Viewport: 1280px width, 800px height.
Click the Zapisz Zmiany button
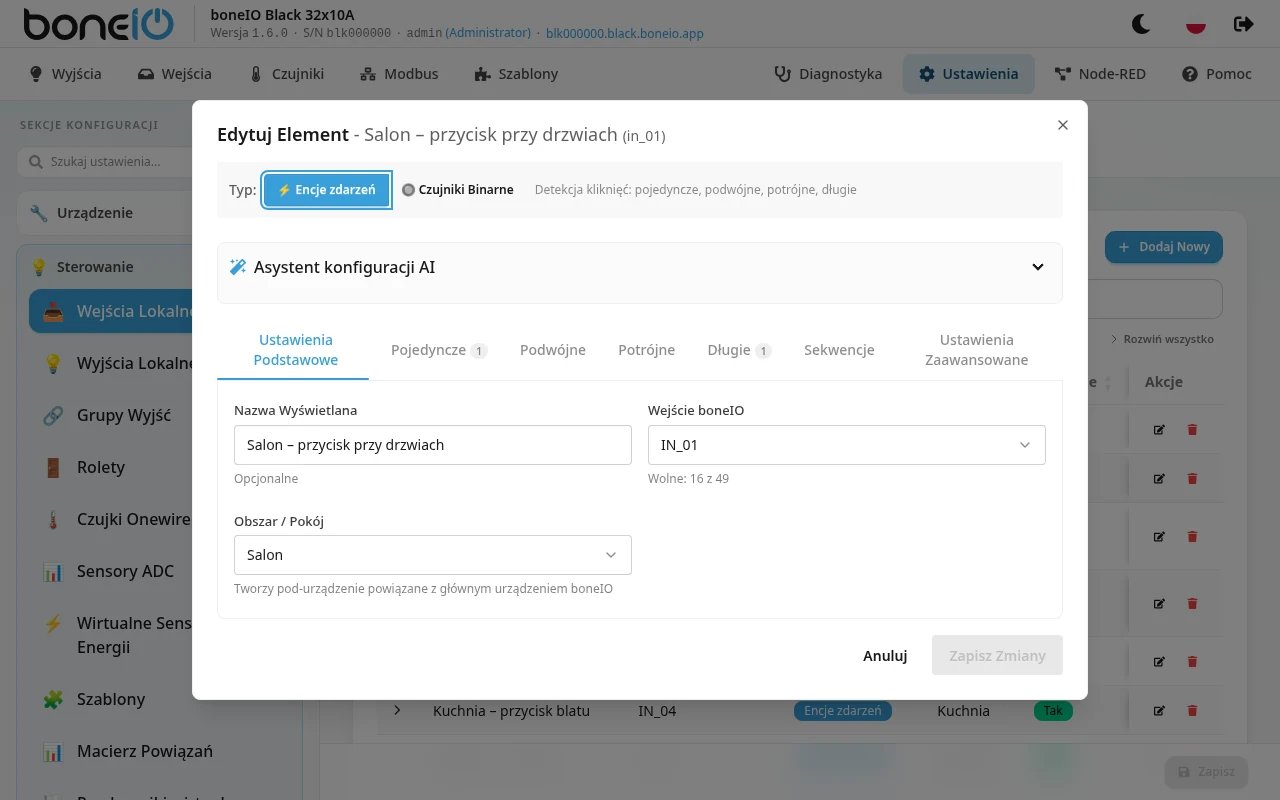coord(997,656)
